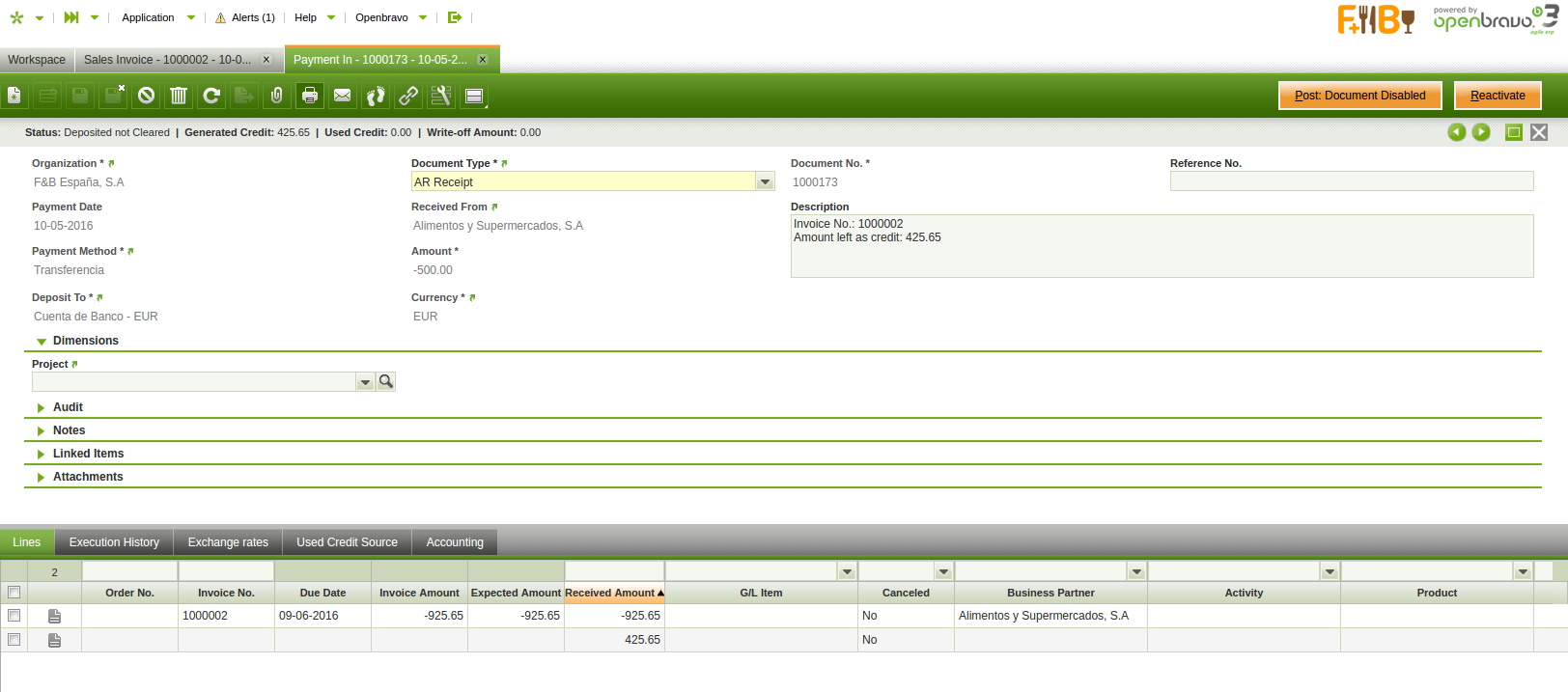Open audit trail footprints icon
Screen dimensions: 1568x692
point(376,96)
